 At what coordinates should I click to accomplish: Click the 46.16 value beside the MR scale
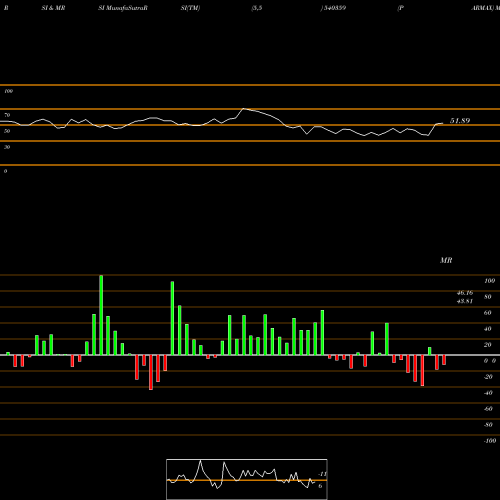[x=465, y=293]
